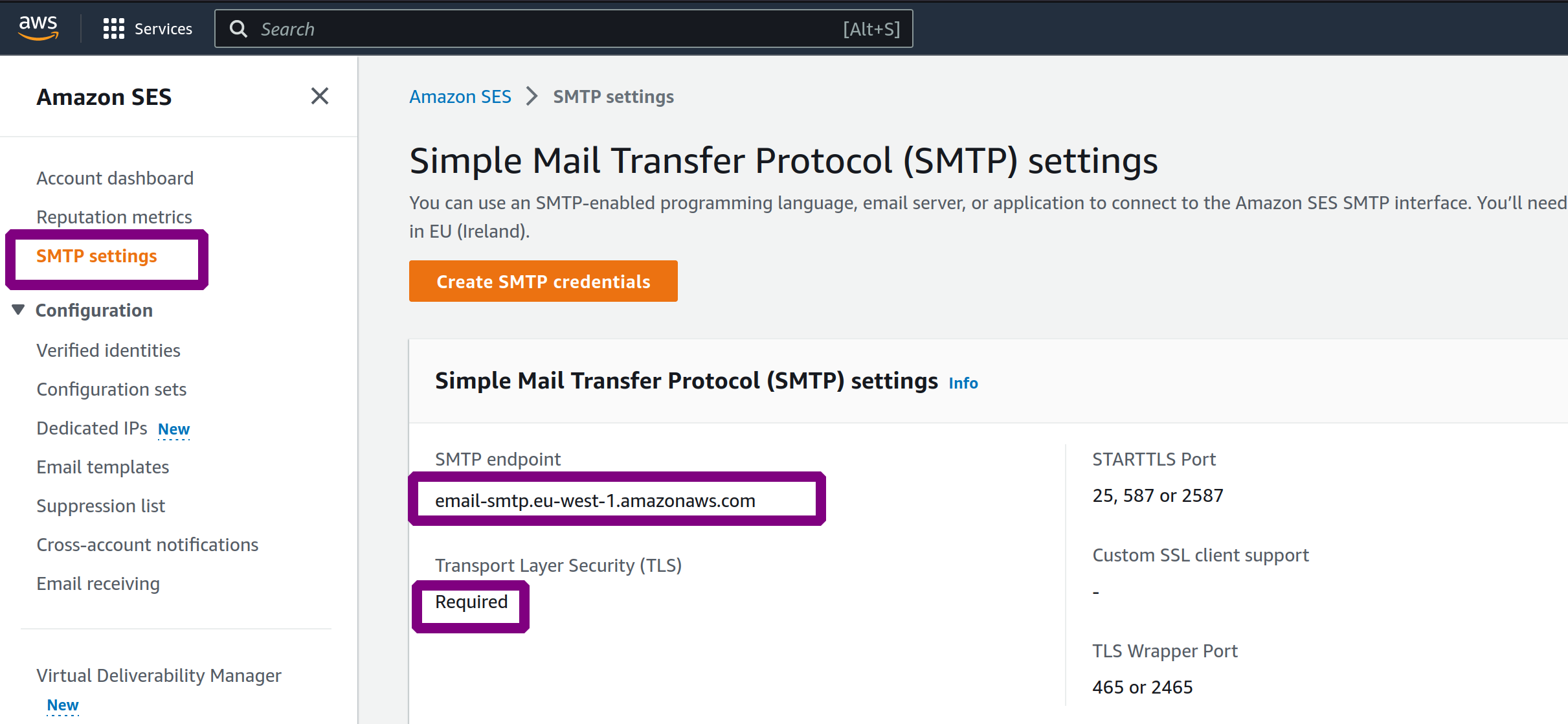1568x724 pixels.
Task: Open Virtual Deliverability Manager
Action: pyautogui.click(x=159, y=675)
